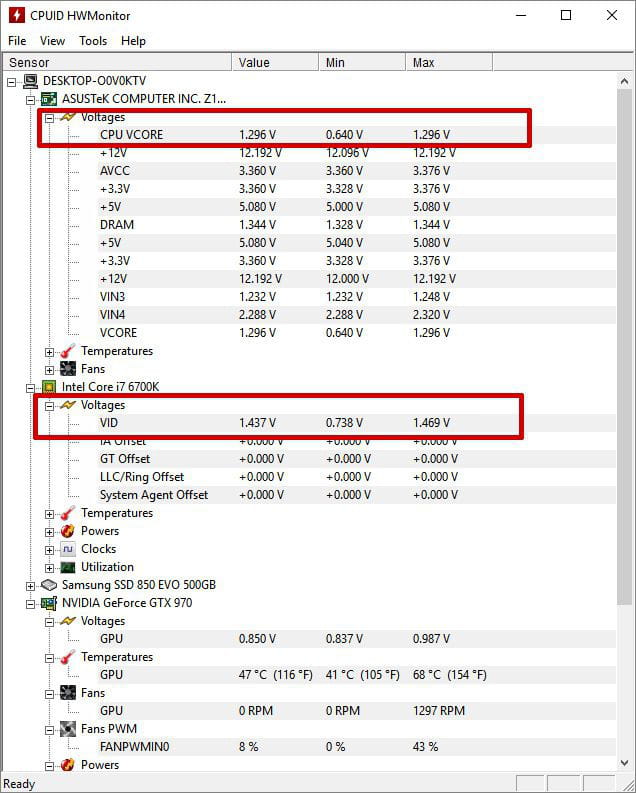Screen dimensions: 636x793
Task: Collapse the NVIDIA GeForce GTX 970 node
Action: click(30, 604)
